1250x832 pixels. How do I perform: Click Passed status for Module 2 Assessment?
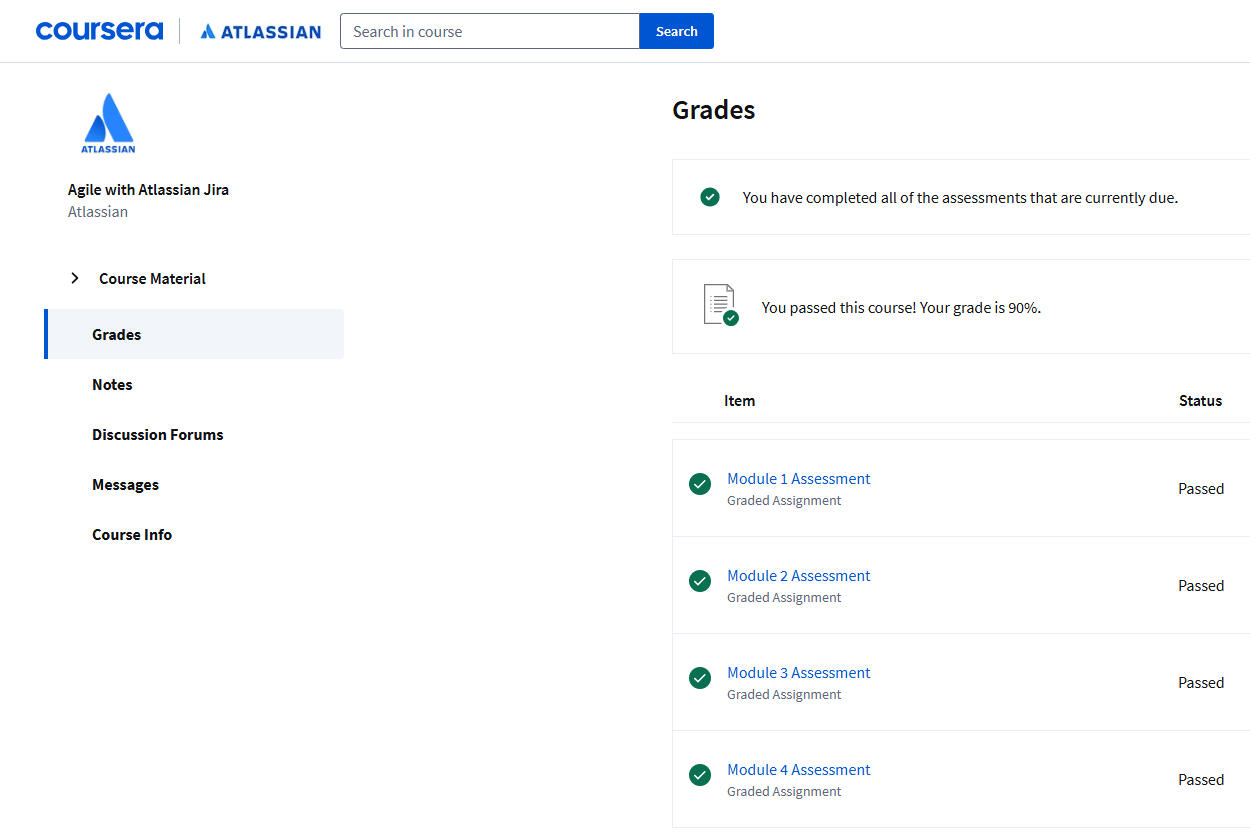1201,585
